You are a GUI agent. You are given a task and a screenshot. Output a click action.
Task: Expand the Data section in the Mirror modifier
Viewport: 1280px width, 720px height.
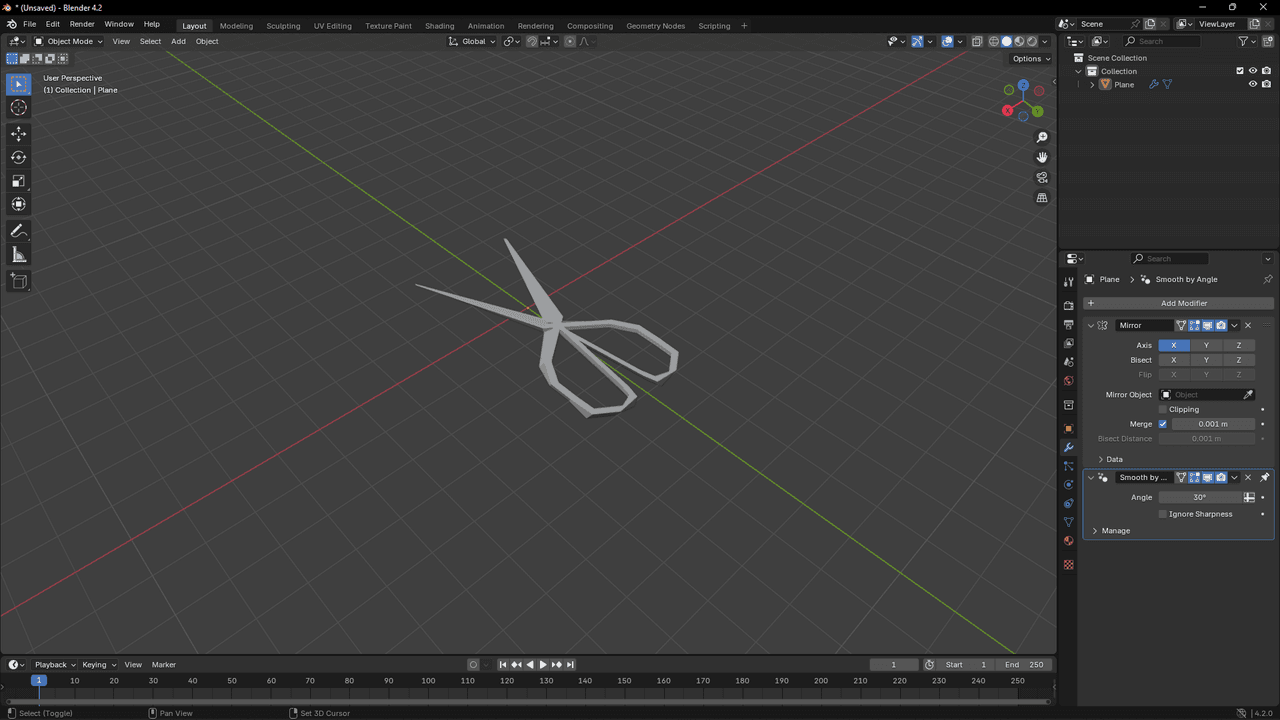click(x=1114, y=459)
